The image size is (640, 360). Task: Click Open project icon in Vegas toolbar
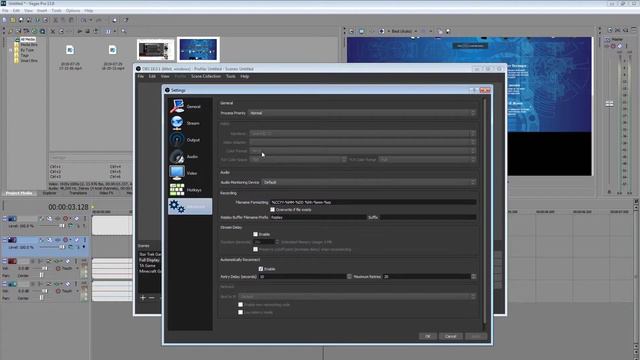[13, 20]
